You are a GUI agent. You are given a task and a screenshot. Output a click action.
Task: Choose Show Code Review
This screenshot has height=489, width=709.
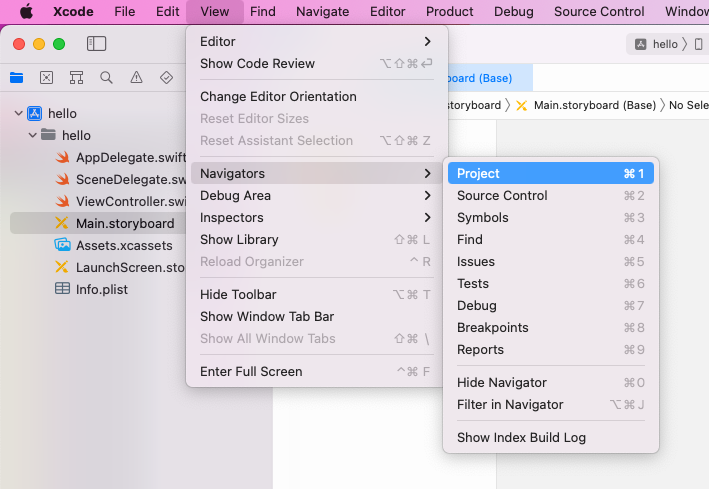coord(316,63)
